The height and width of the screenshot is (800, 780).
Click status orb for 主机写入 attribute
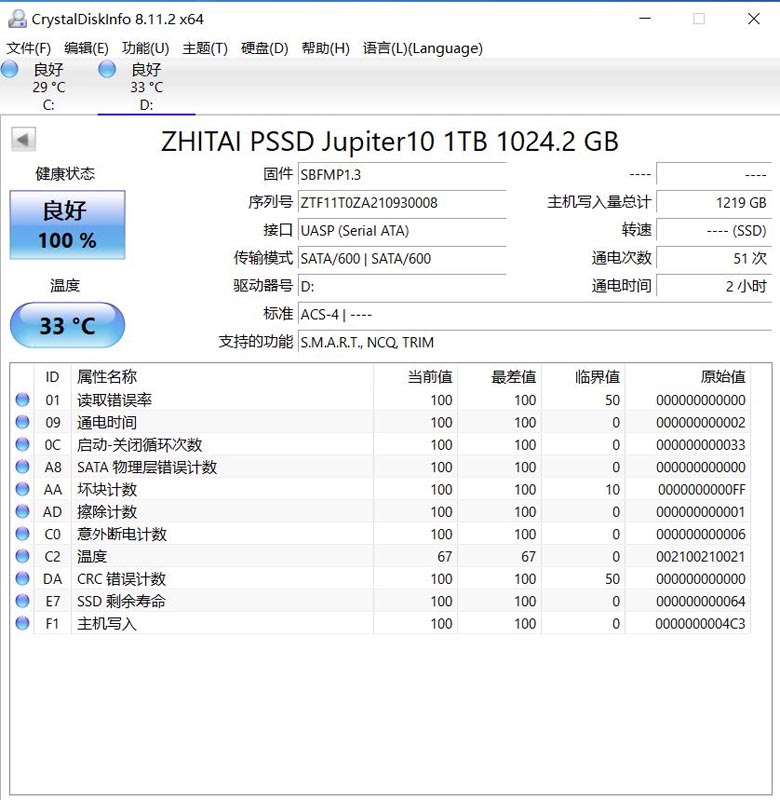click(x=23, y=623)
